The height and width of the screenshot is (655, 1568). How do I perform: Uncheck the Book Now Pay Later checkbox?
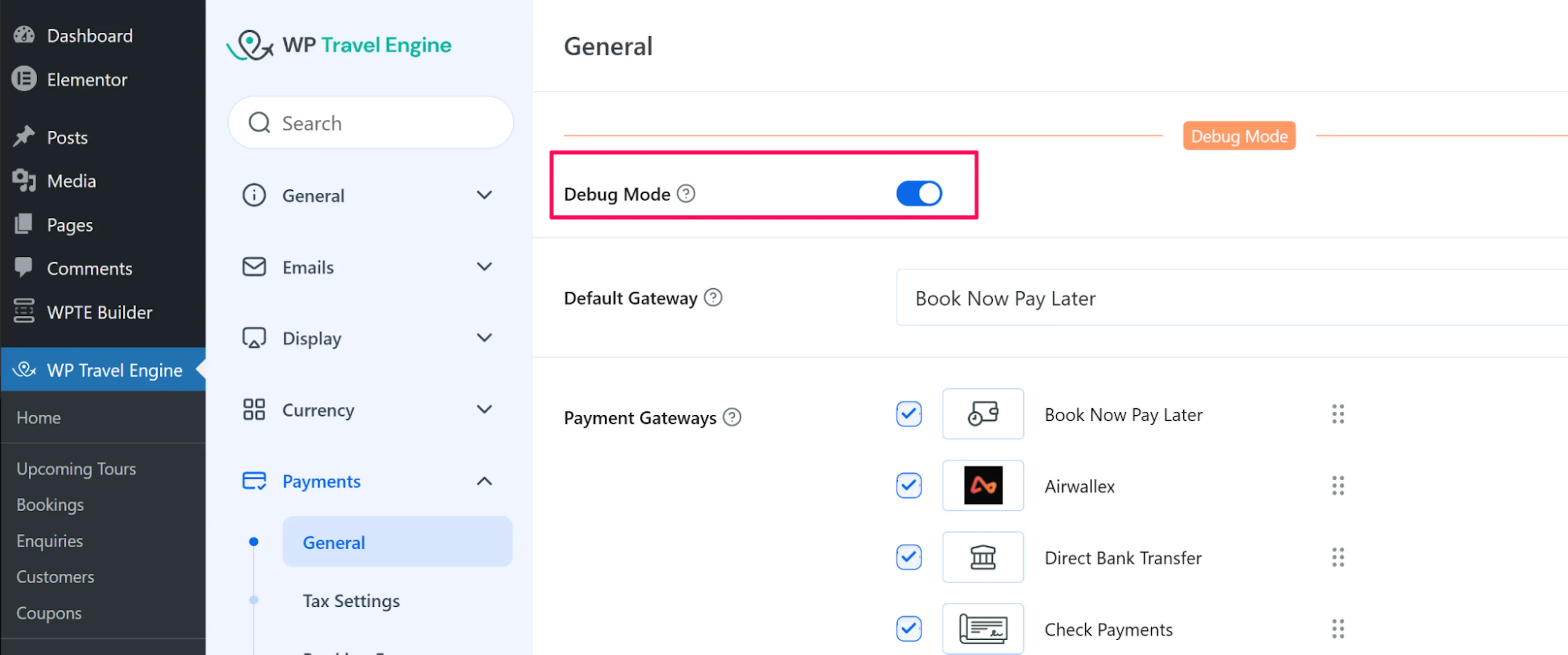(x=908, y=414)
